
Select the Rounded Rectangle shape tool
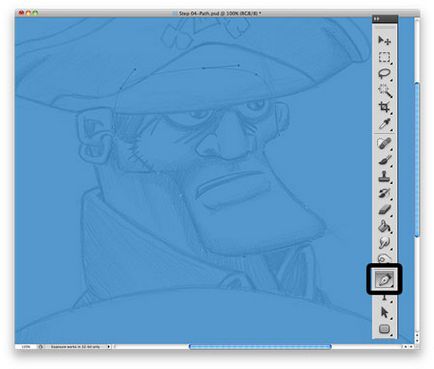coord(384,329)
